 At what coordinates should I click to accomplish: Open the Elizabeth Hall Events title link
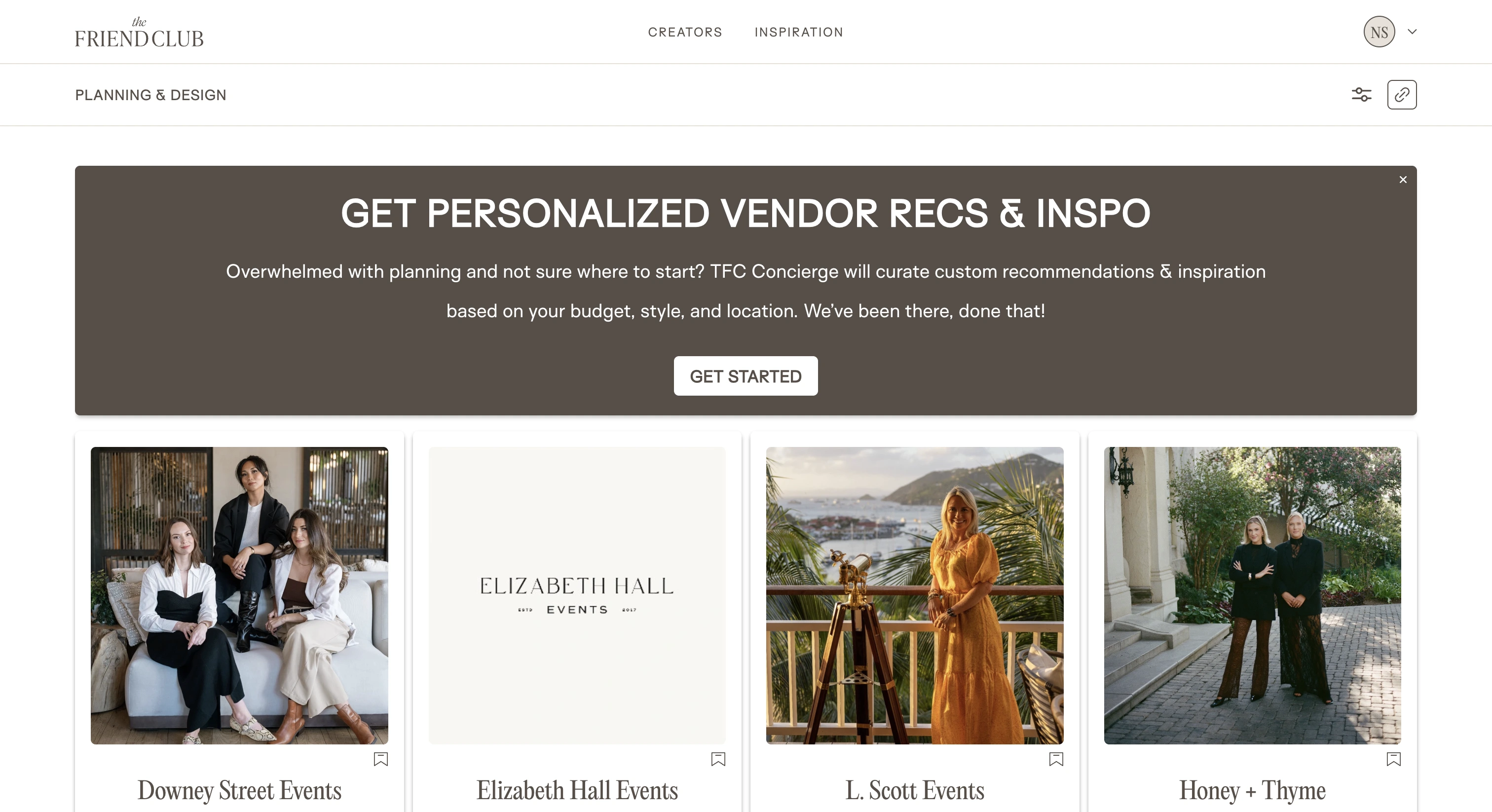coord(577,790)
